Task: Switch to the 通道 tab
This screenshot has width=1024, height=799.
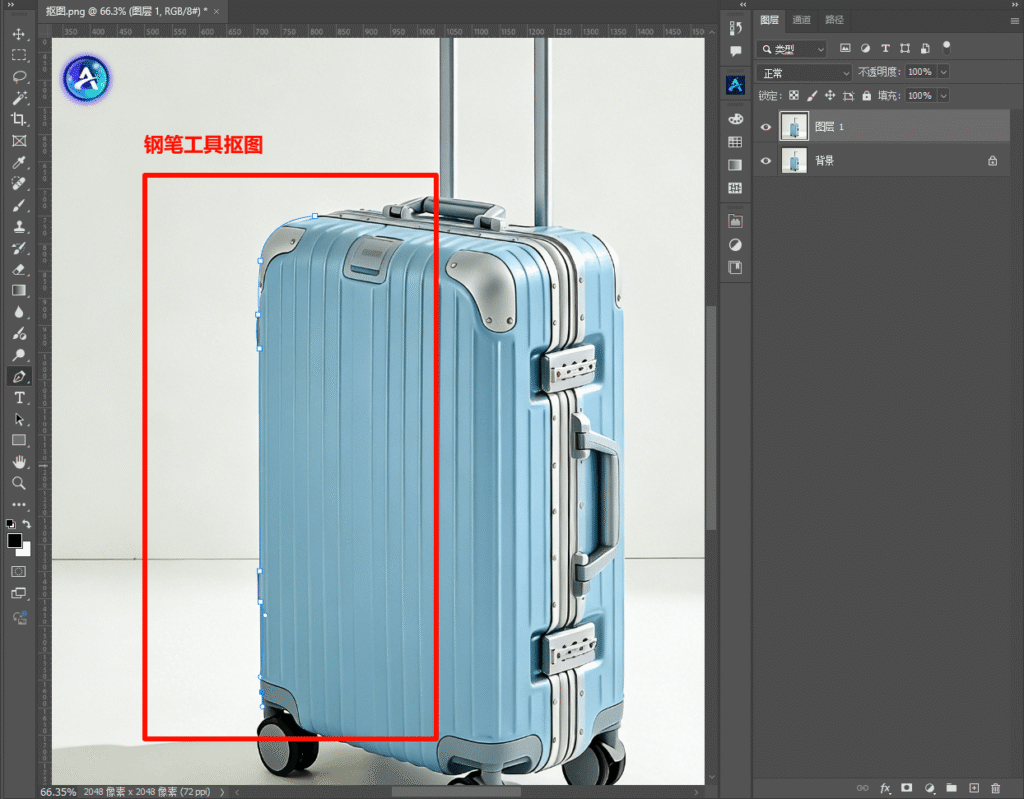Action: [801, 20]
